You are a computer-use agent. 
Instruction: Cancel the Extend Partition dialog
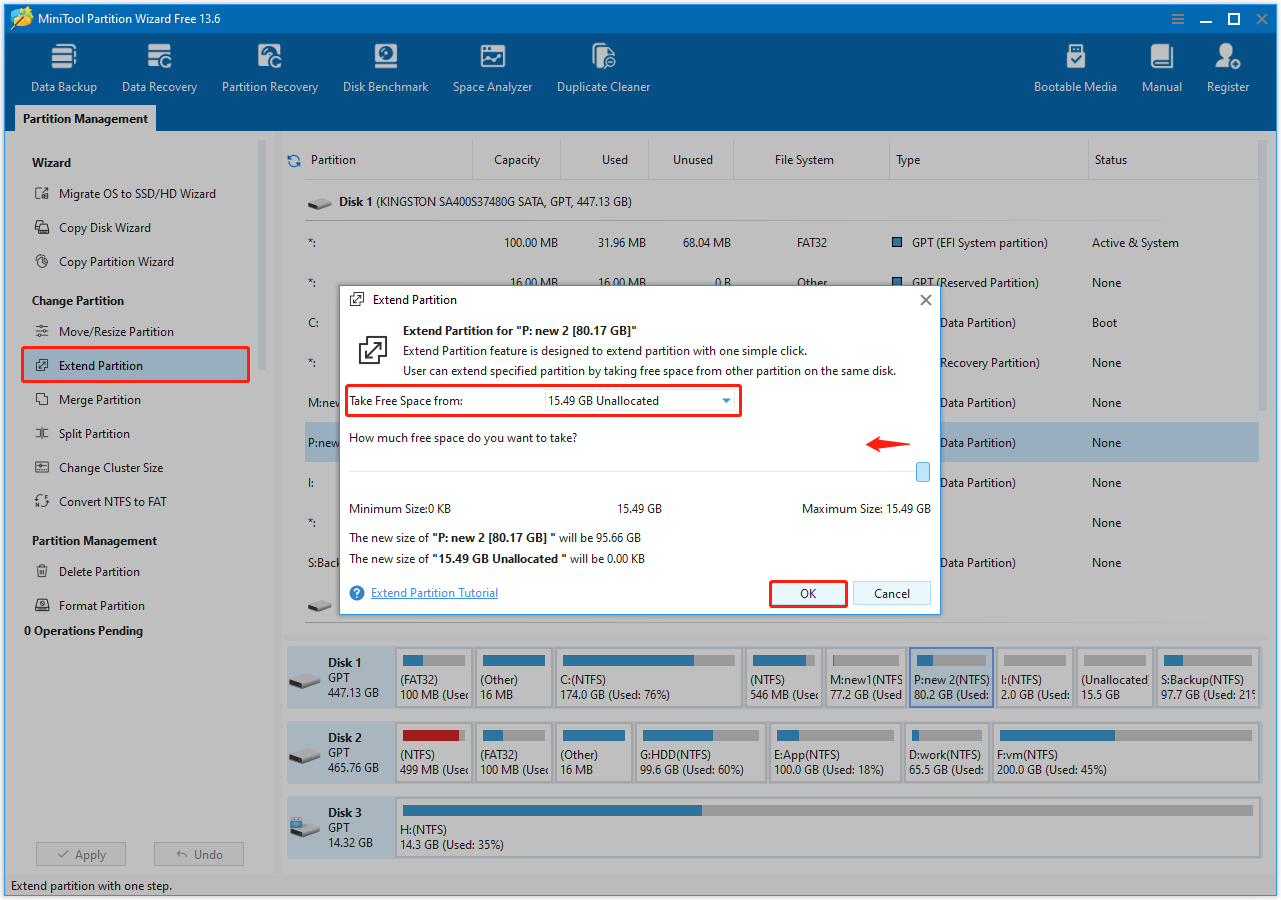tap(892, 594)
